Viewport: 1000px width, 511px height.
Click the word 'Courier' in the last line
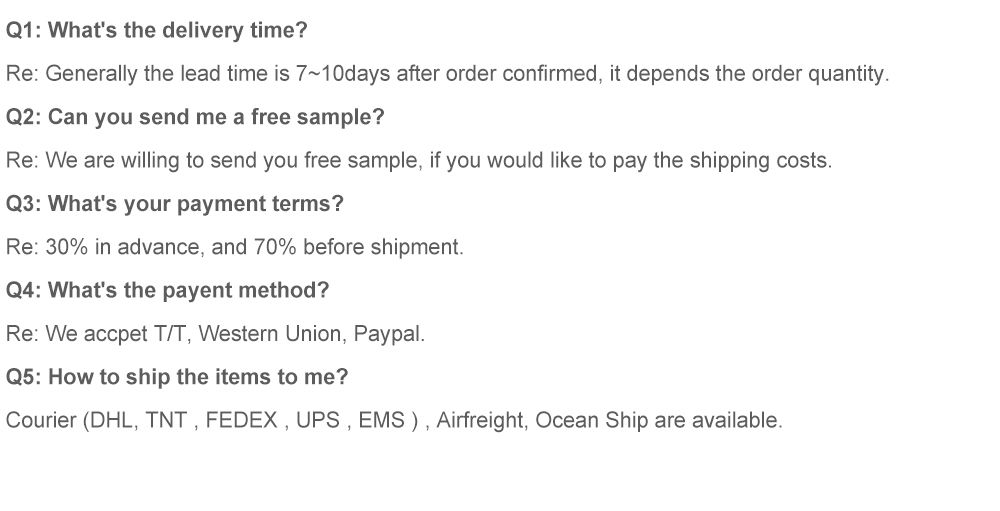(41, 421)
